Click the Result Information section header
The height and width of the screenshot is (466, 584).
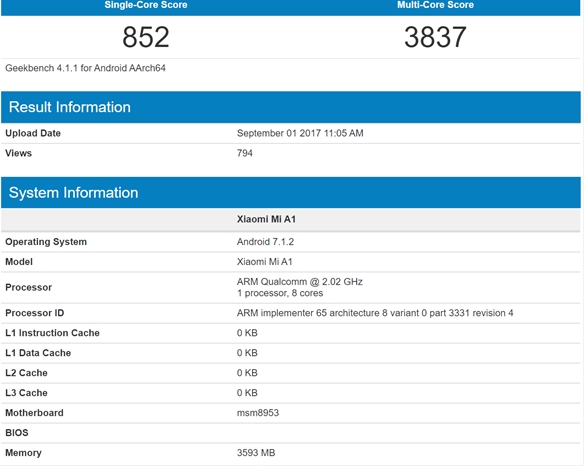click(291, 107)
